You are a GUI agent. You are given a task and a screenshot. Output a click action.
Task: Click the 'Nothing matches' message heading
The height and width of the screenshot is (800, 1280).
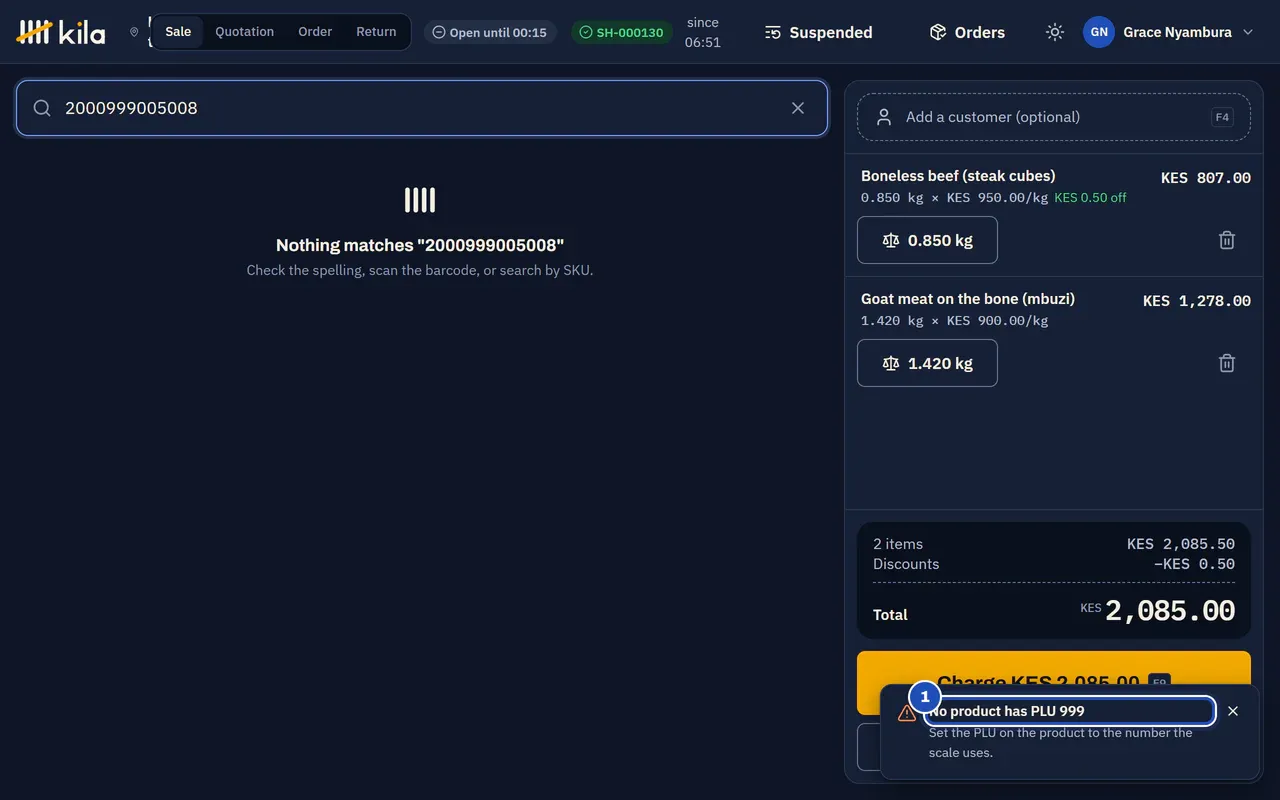coord(420,245)
